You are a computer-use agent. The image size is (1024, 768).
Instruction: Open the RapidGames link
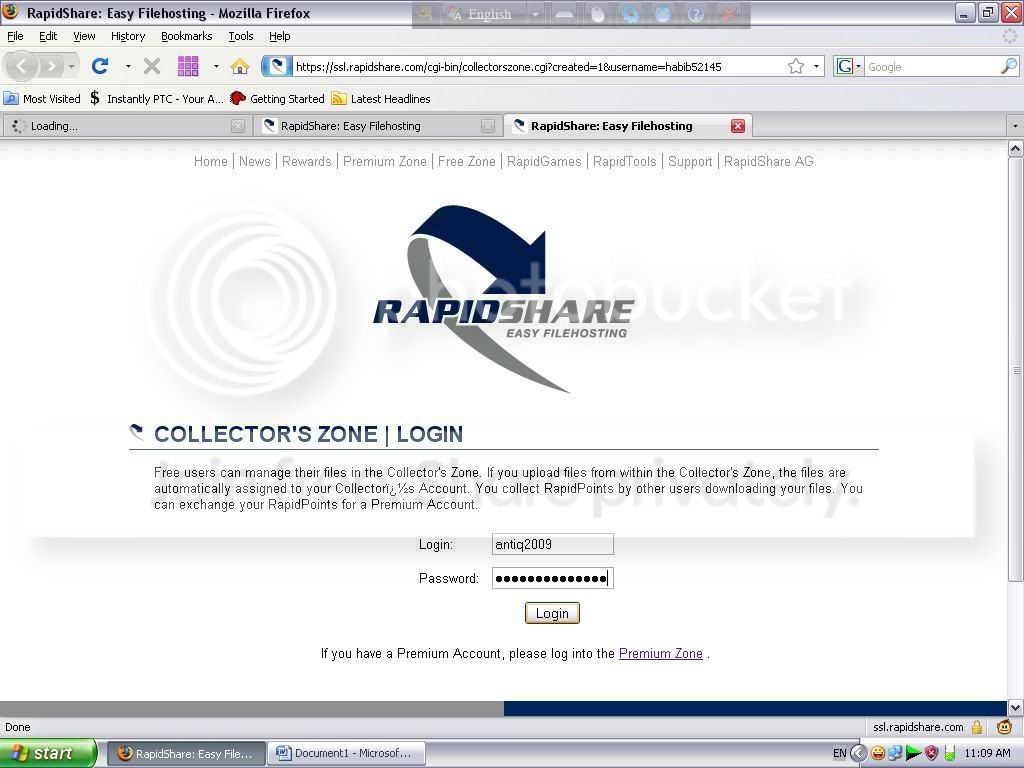tap(544, 161)
